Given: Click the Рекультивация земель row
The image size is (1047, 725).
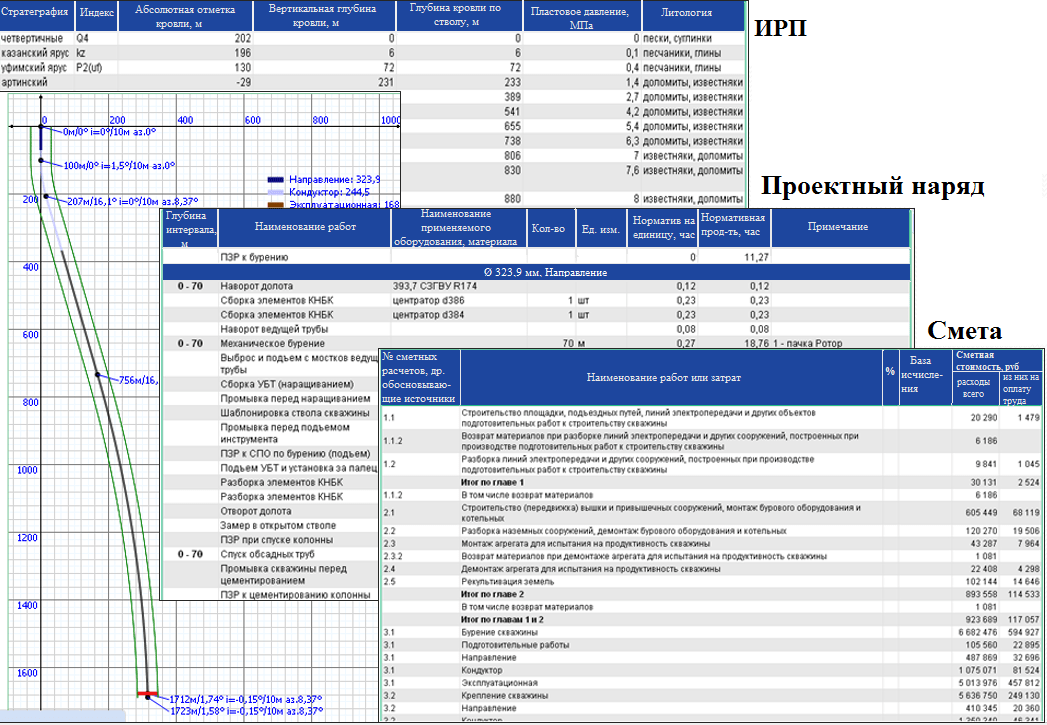Looking at the screenshot, I should pyautogui.click(x=712, y=581).
